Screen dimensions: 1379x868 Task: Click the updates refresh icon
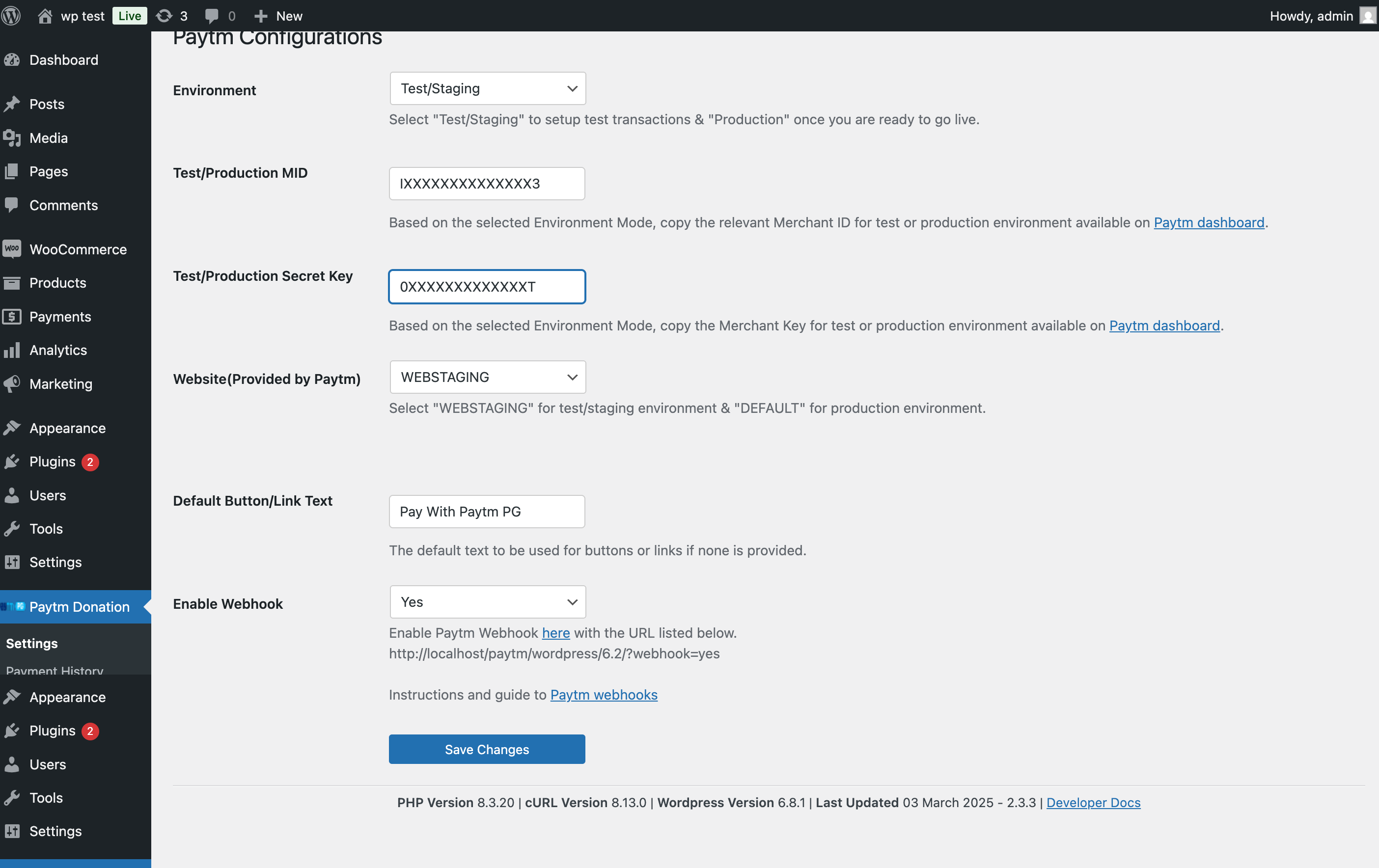(165, 15)
